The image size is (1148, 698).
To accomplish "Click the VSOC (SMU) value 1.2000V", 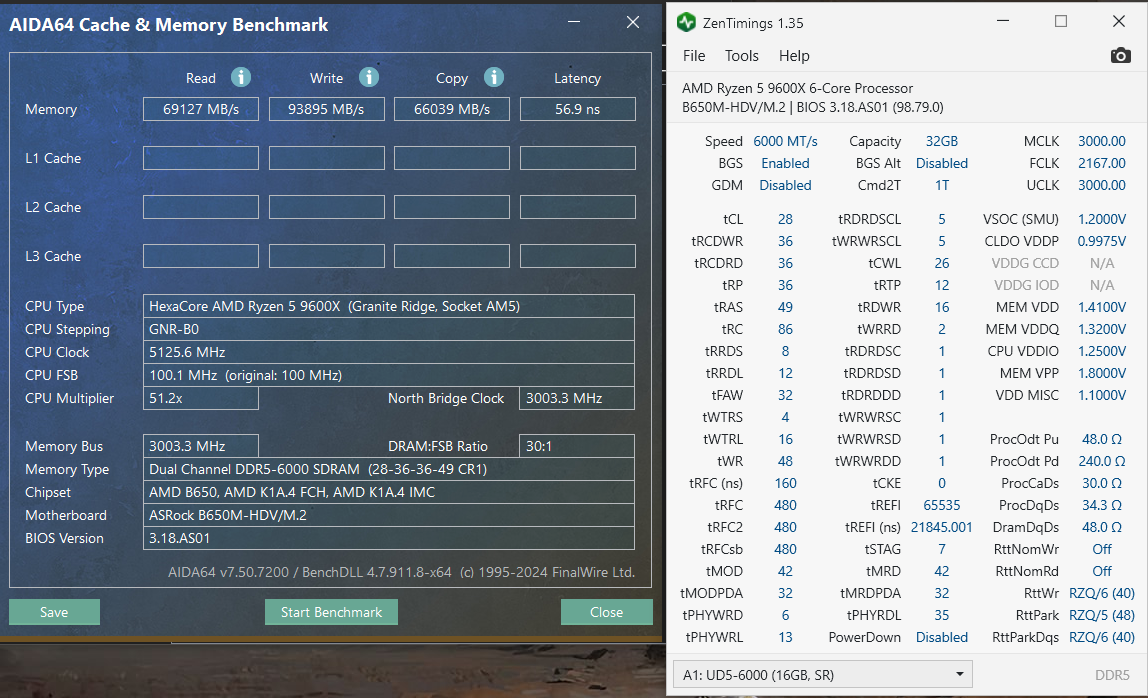I will (x=1101, y=219).
